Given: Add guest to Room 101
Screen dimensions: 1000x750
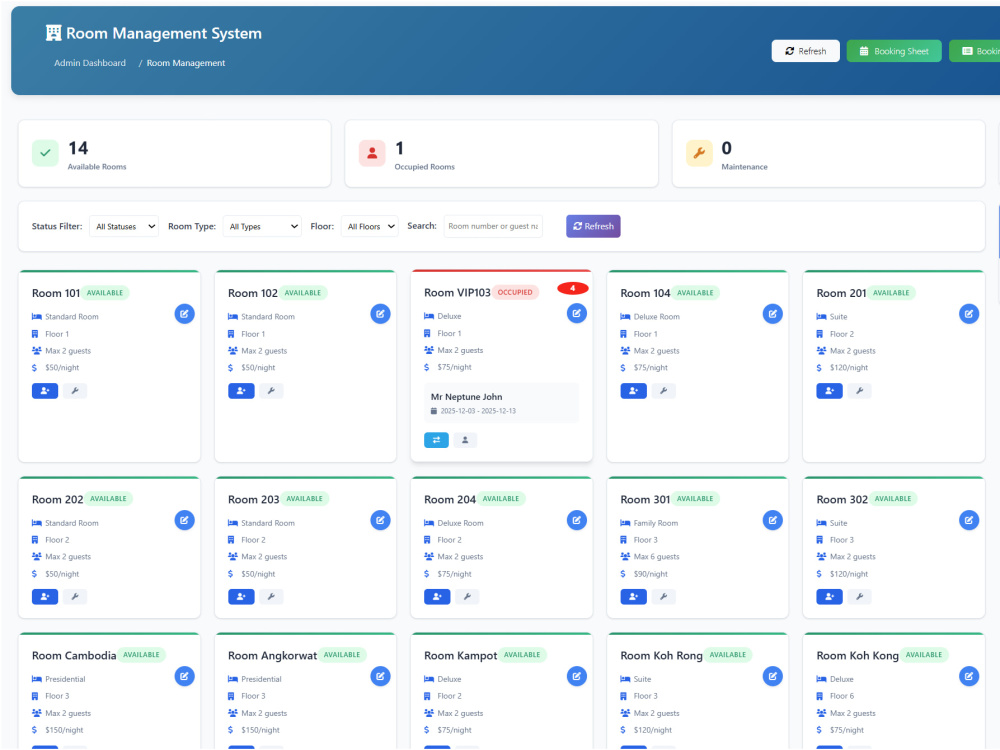Looking at the screenshot, I should pos(45,391).
